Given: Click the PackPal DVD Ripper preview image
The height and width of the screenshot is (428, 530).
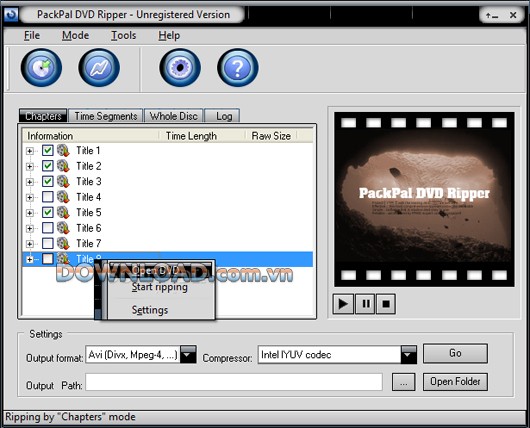Looking at the screenshot, I should tap(424, 199).
